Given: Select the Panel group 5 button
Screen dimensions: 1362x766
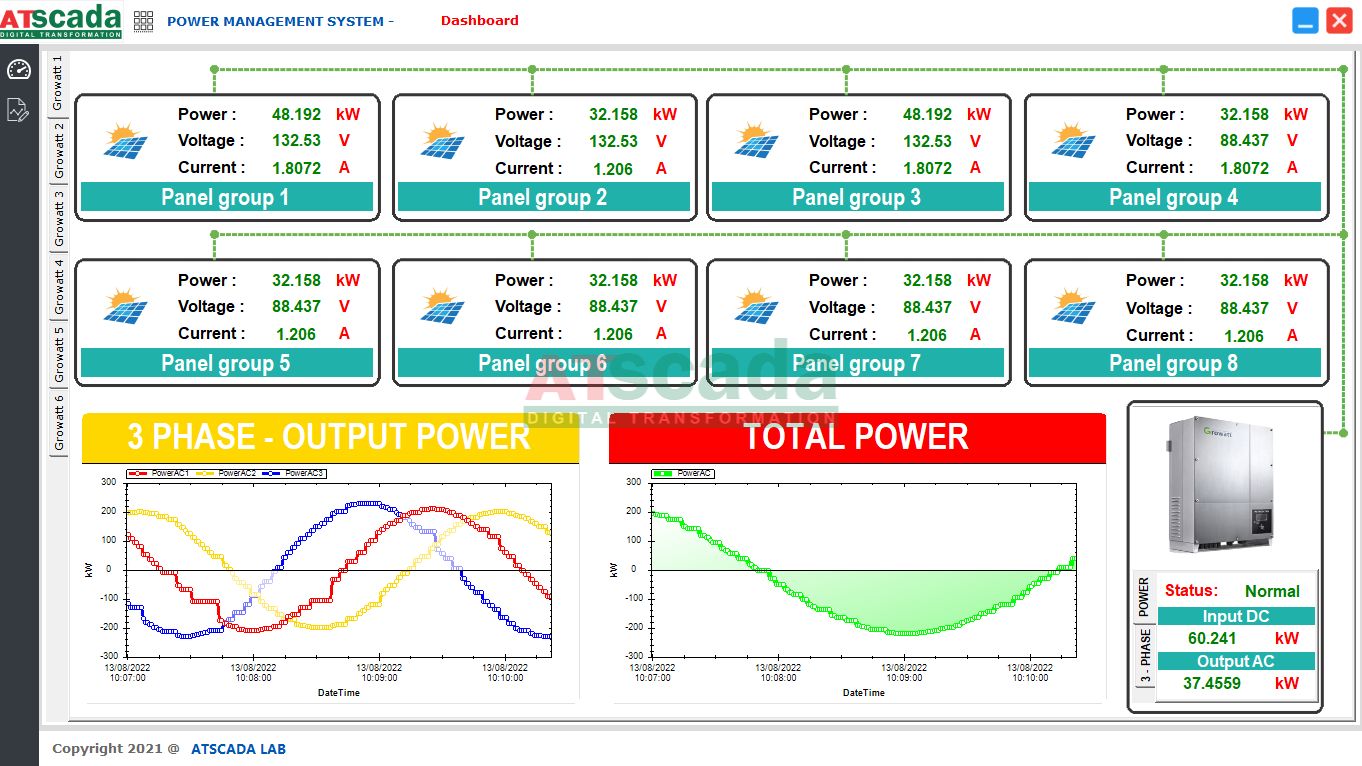Looking at the screenshot, I should (226, 363).
